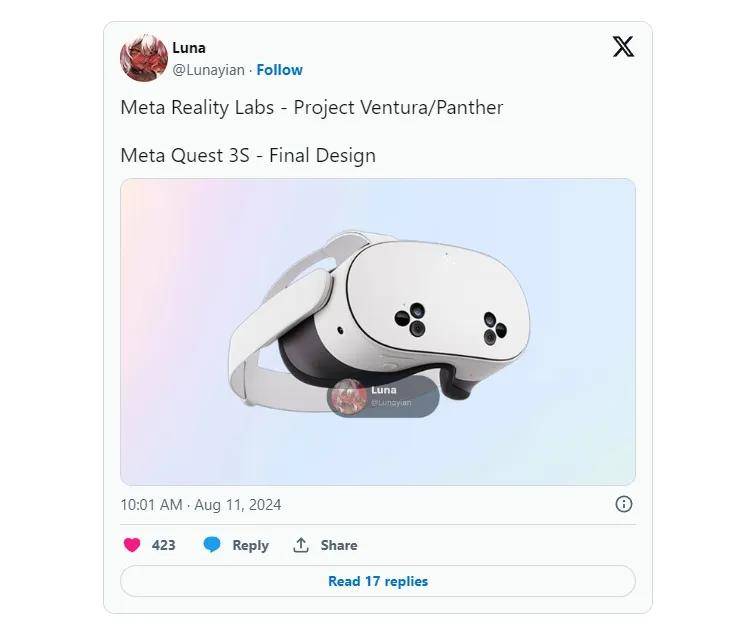The image size is (747, 634).
Task: Click the X logo icon
Action: tap(622, 47)
